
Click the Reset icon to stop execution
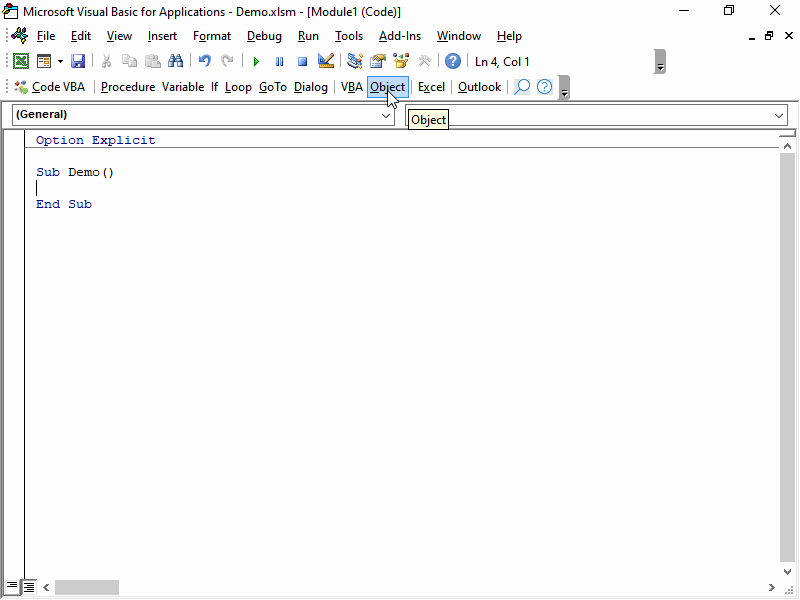coord(302,61)
